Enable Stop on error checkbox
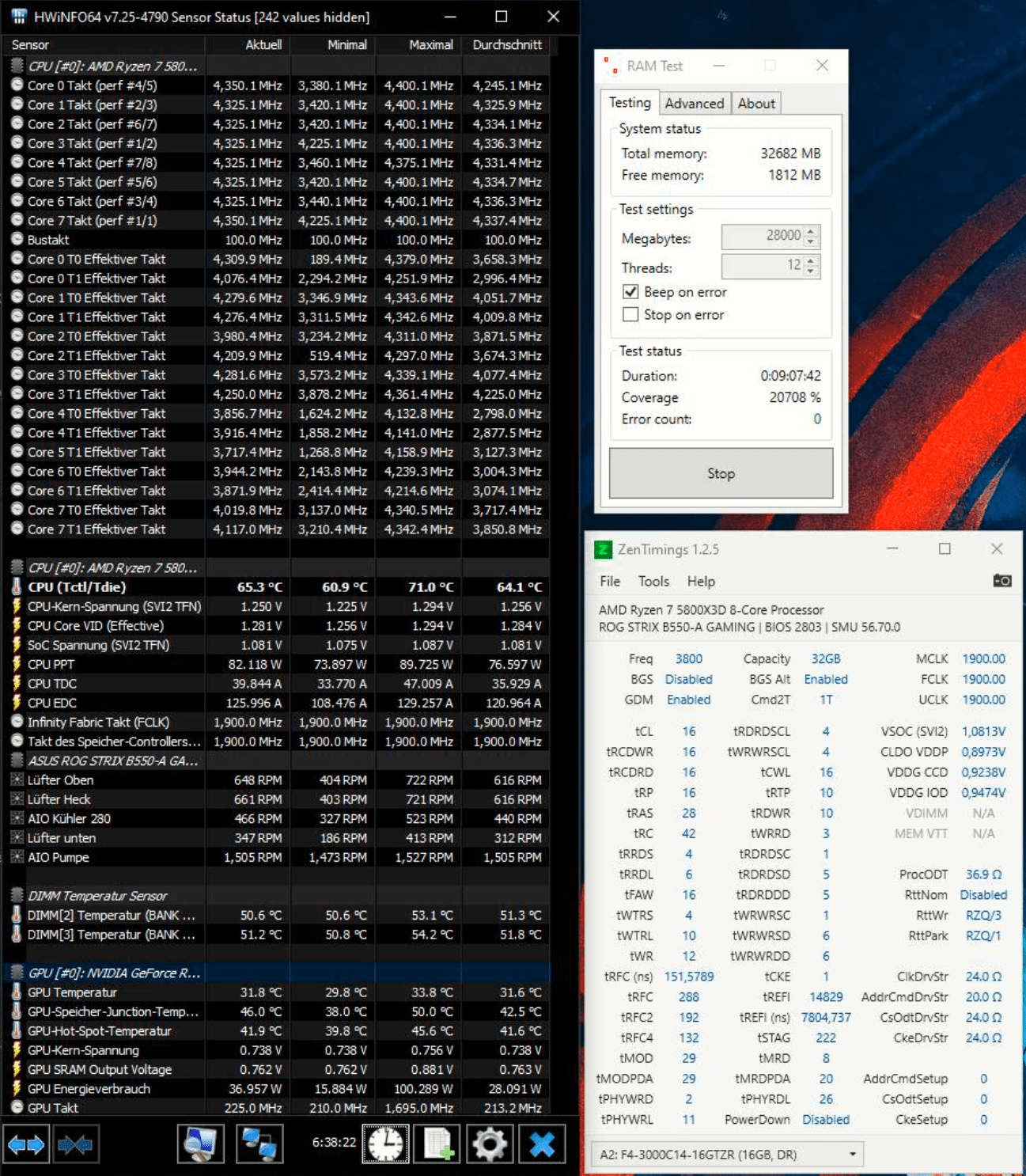1026x1176 pixels. (x=630, y=315)
